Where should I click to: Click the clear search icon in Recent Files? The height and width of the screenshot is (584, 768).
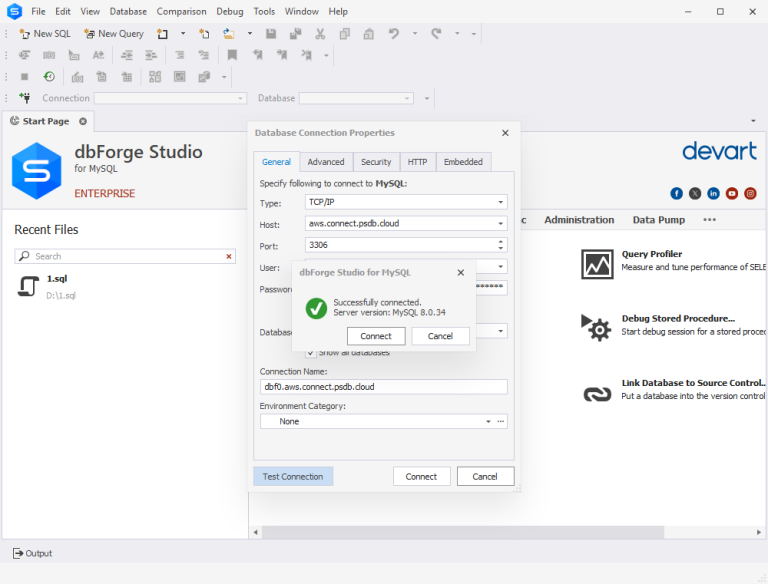229,256
